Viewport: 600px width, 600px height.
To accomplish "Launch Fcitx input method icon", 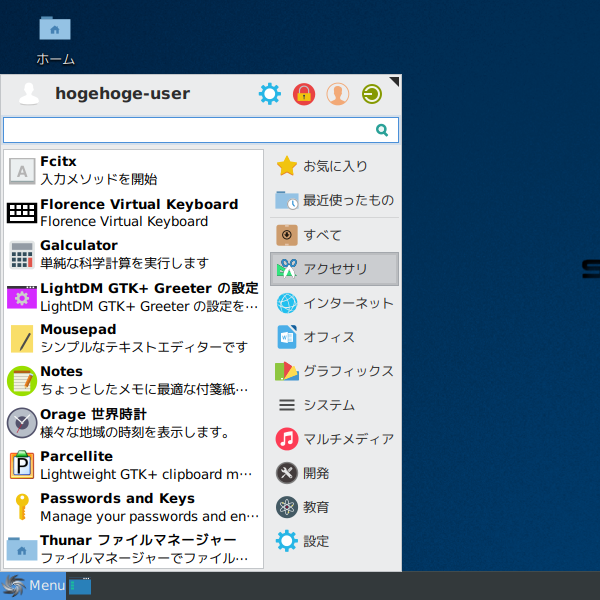I will point(22,171).
